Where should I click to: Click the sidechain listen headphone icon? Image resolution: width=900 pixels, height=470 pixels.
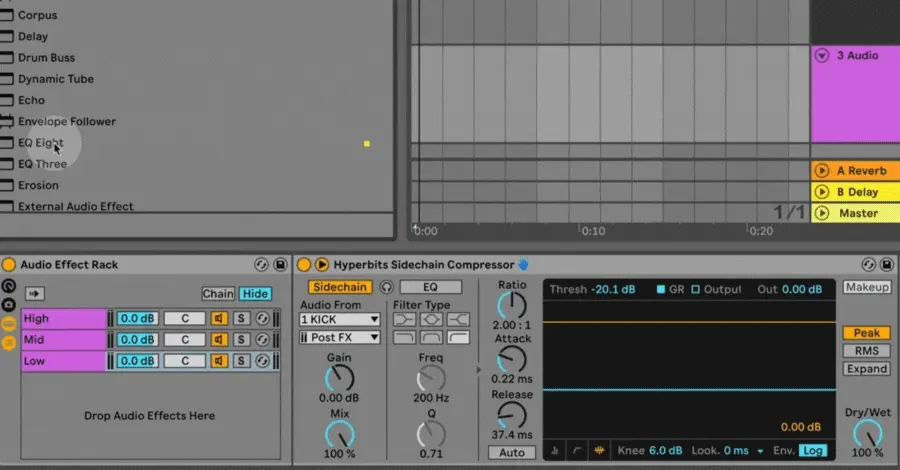(387, 287)
